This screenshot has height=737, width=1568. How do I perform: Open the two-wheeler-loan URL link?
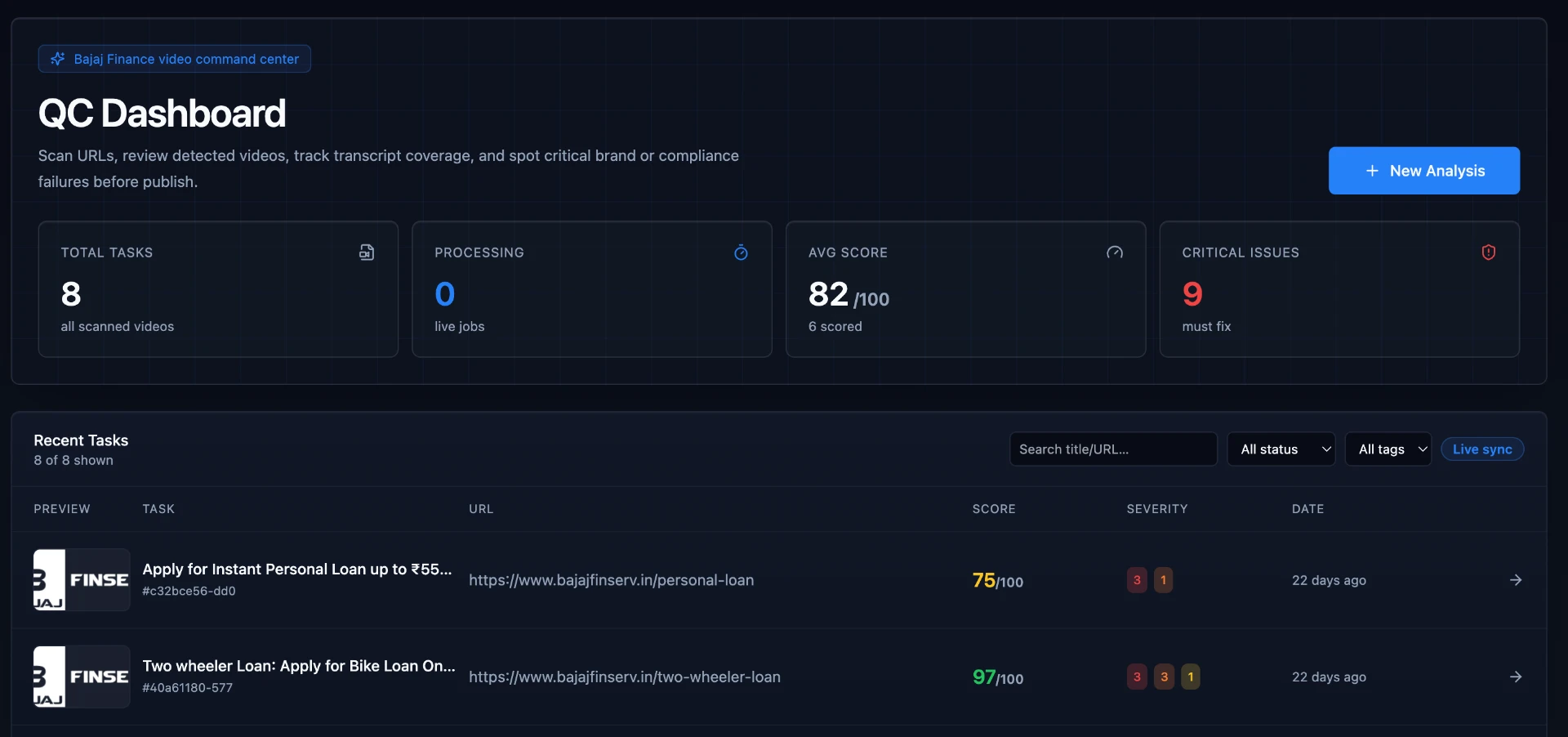click(625, 677)
